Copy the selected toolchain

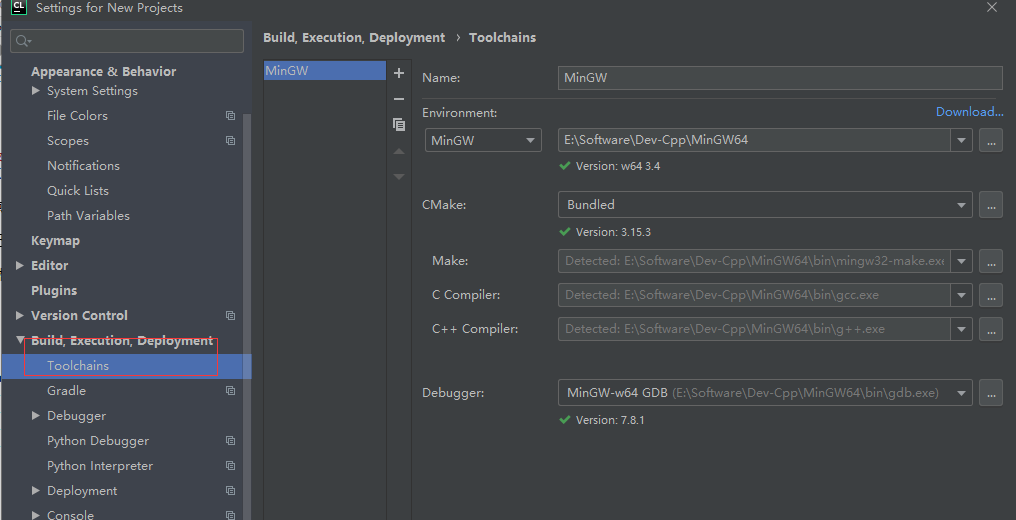click(398, 124)
